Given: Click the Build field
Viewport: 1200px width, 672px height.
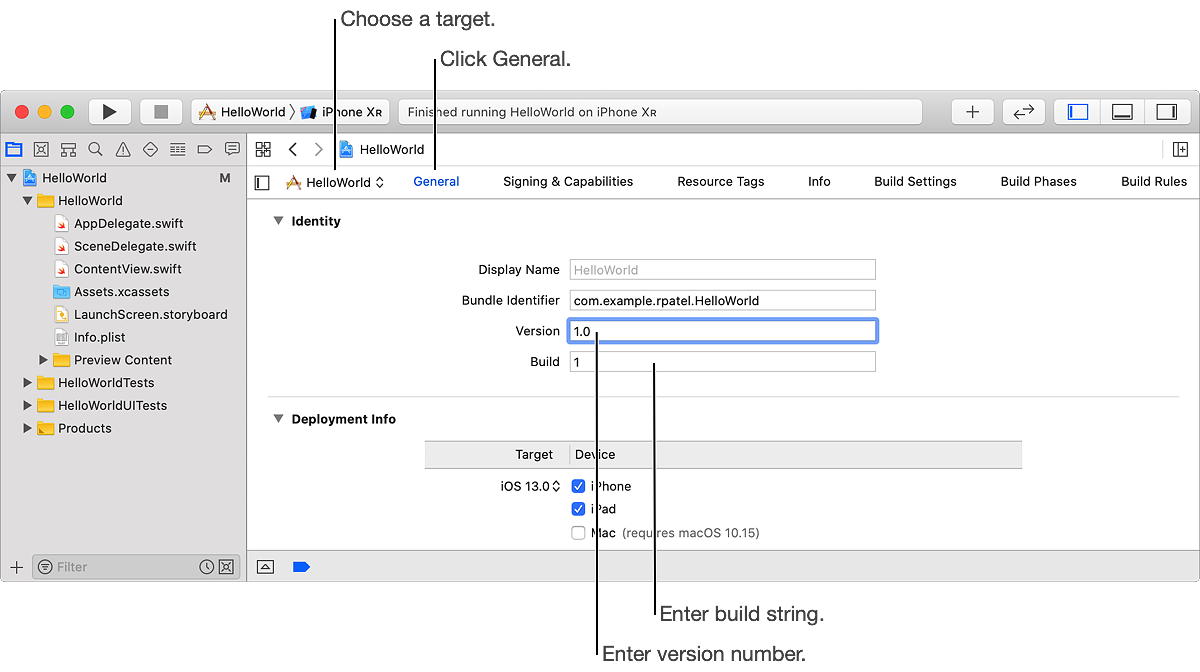Looking at the screenshot, I should (723, 362).
